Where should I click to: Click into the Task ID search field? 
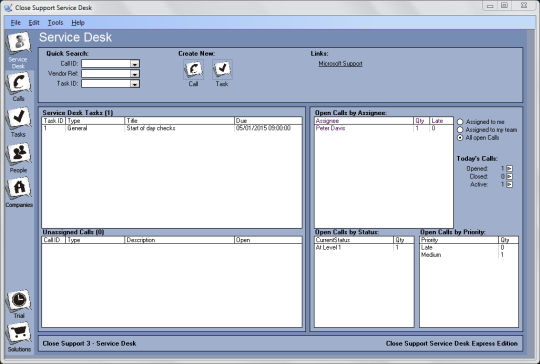(106, 84)
